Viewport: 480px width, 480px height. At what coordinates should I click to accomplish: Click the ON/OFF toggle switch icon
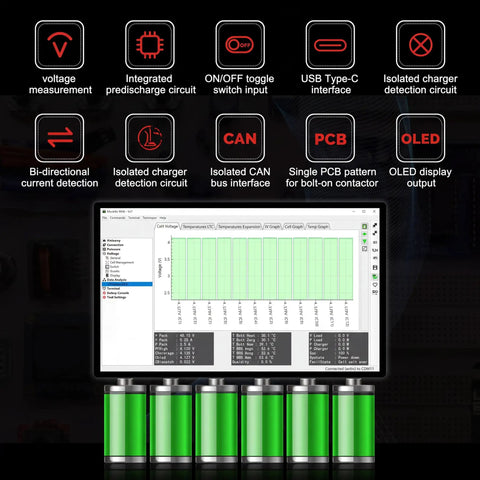point(240,45)
